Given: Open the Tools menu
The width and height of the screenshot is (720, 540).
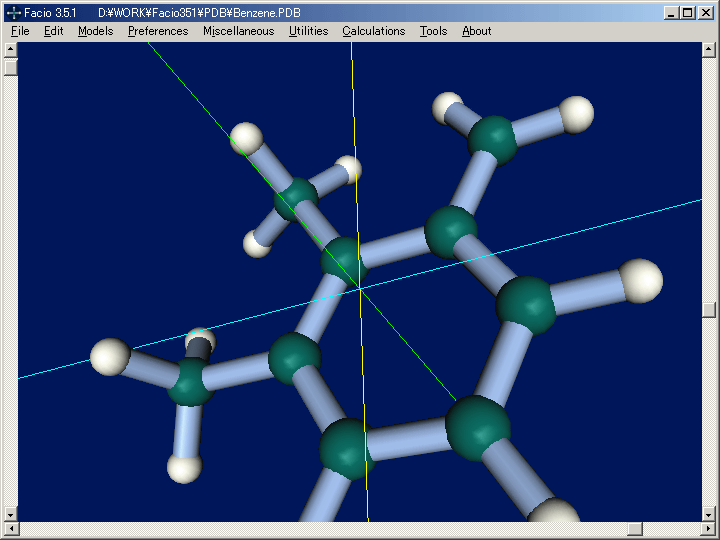Looking at the screenshot, I should [433, 31].
